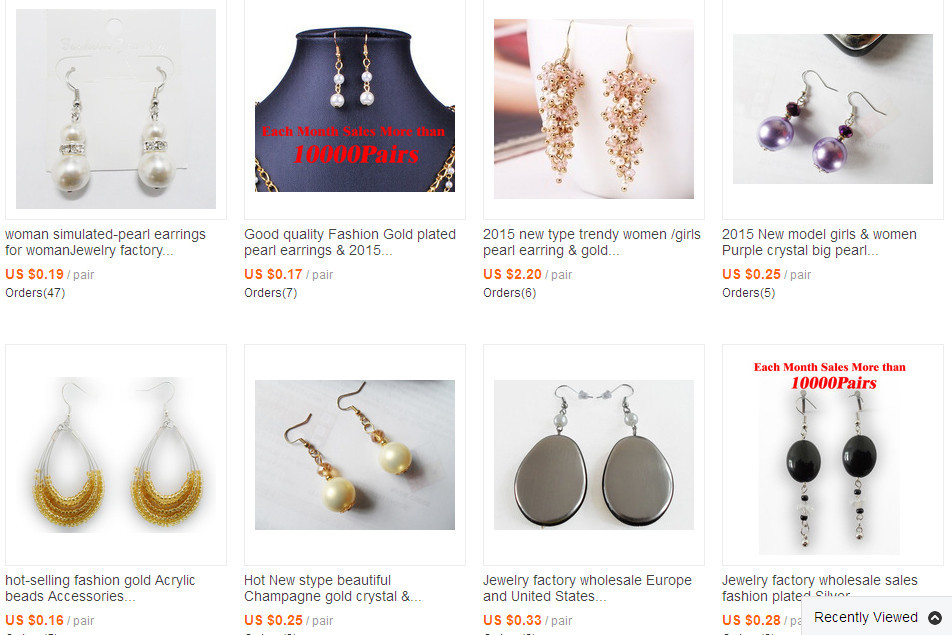The width and height of the screenshot is (952, 635).
Task: View black oval bead silver earrings image
Action: pos(832,455)
